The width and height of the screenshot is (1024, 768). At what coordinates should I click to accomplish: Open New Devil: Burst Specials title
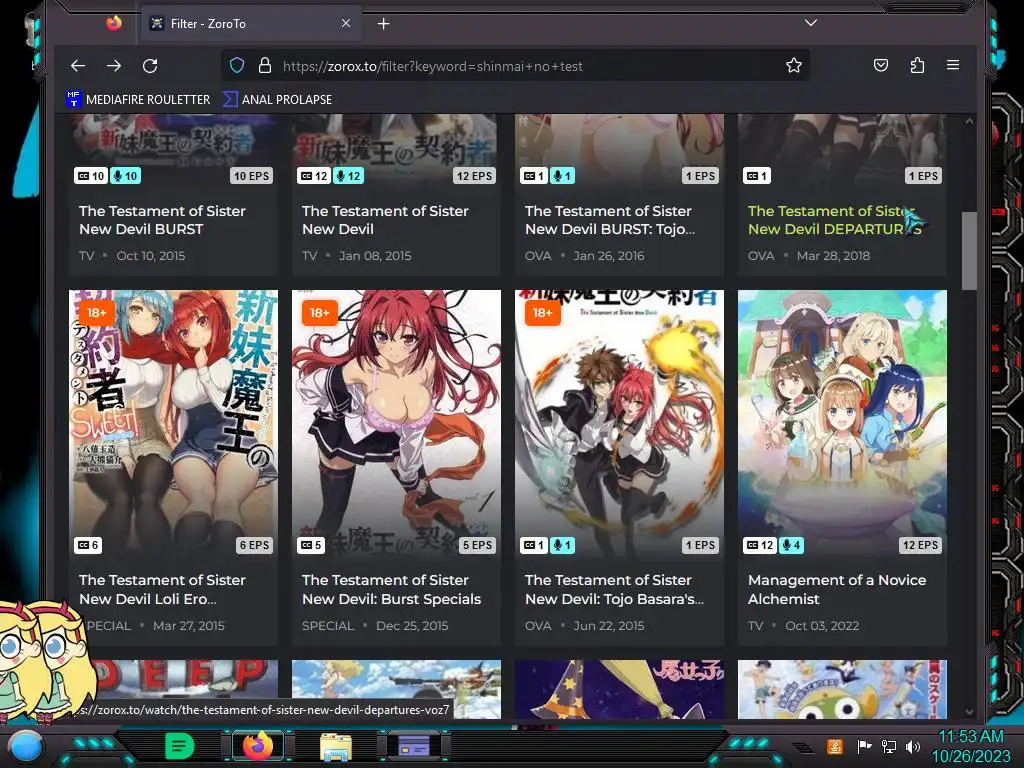391,589
